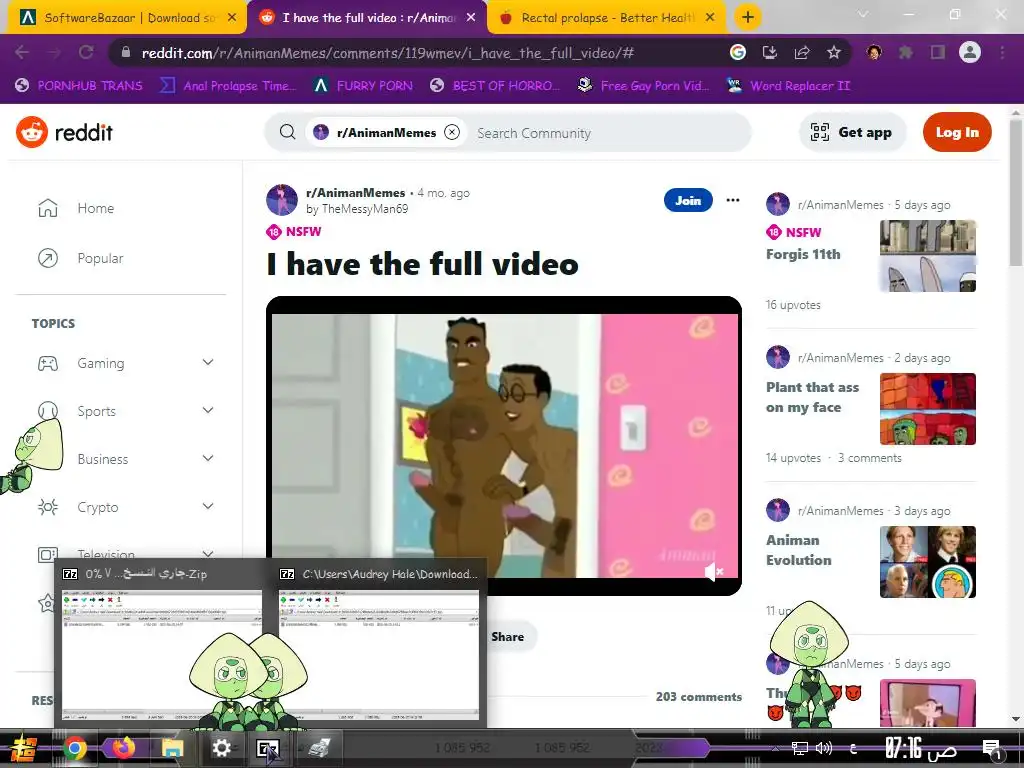Open the Extensions puzzle icon
1024x768 pixels.
click(906, 52)
